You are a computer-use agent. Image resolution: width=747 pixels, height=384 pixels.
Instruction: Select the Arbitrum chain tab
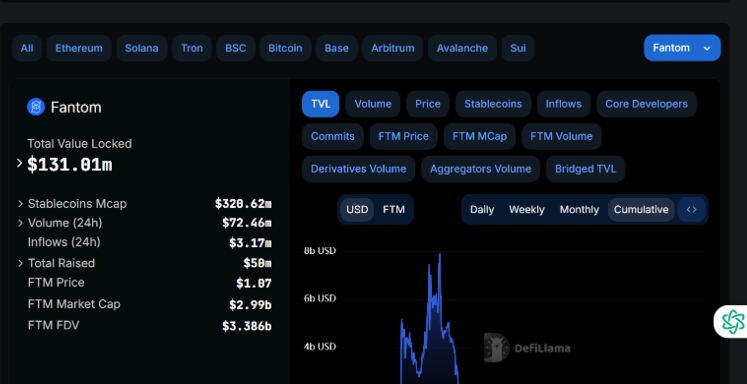pyautogui.click(x=393, y=48)
